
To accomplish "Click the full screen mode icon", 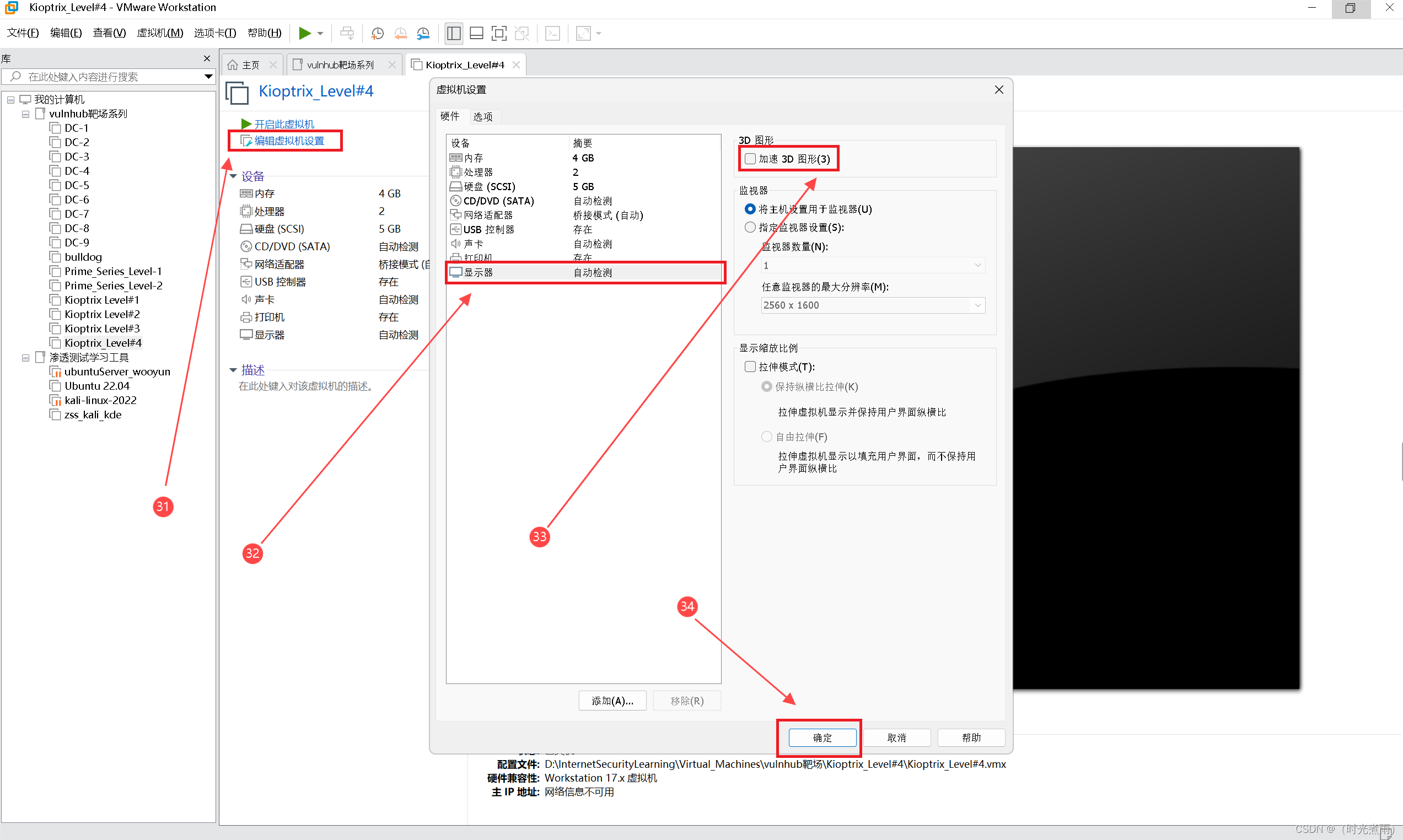I will point(498,34).
